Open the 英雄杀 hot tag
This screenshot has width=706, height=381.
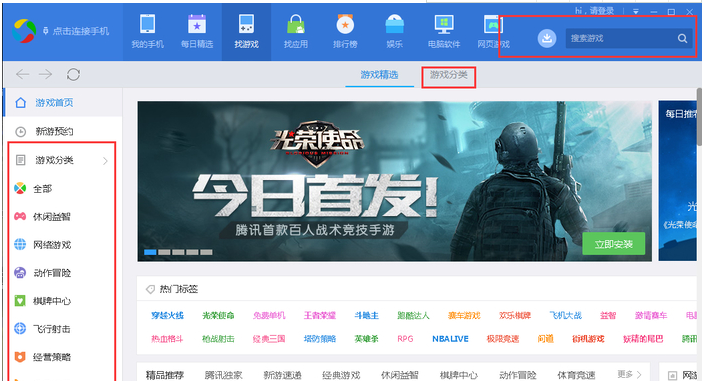(367, 339)
